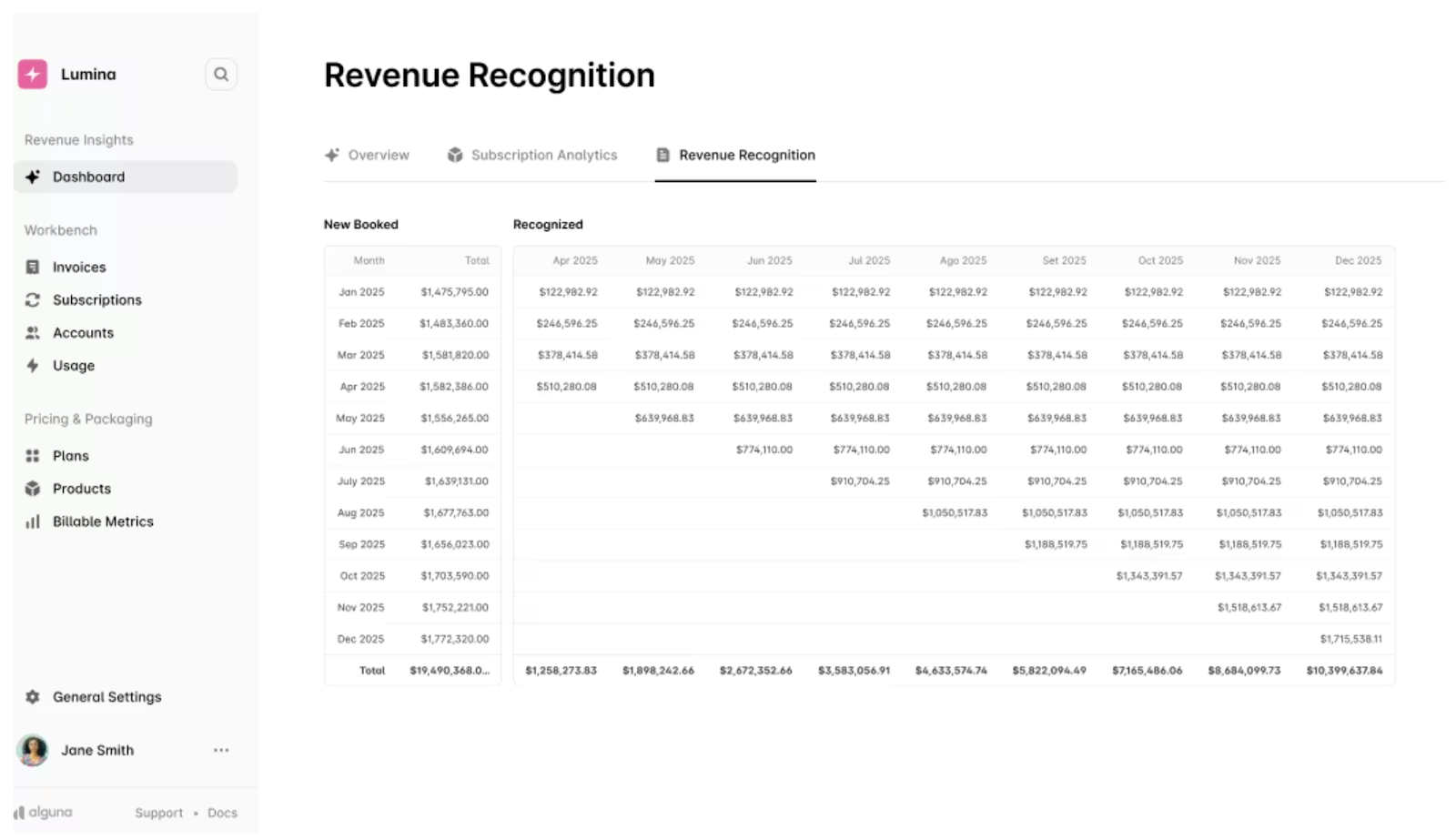
Task: Open Invoices from the sidebar icon
Action: pyautogui.click(x=33, y=267)
